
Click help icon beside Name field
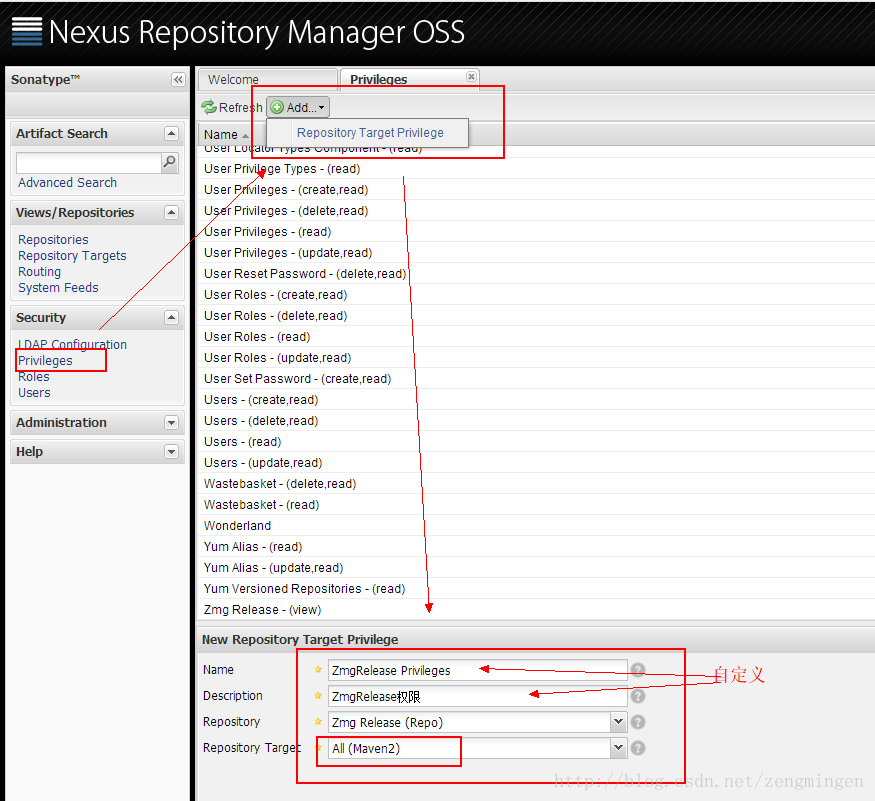click(x=638, y=670)
